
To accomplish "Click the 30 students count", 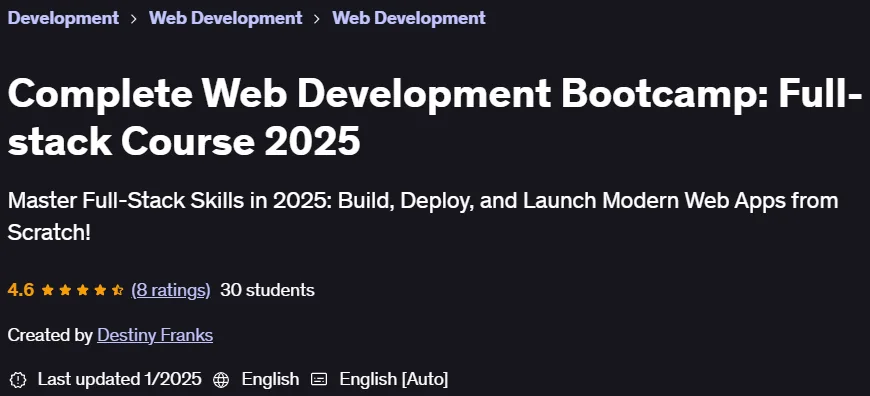I will click(x=267, y=290).
